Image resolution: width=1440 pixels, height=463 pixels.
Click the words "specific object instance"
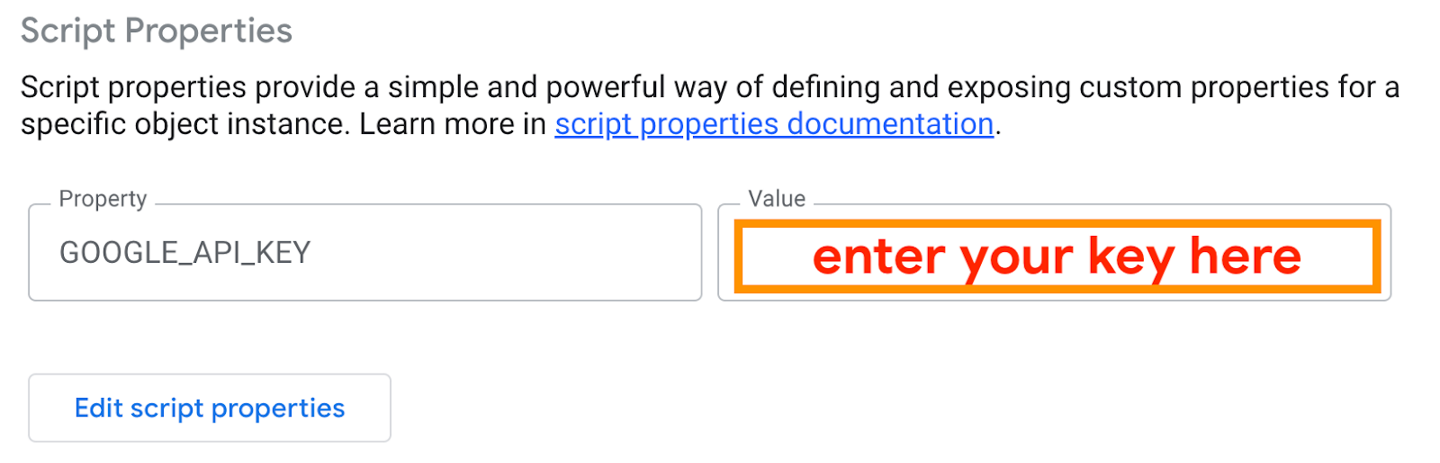(x=184, y=125)
